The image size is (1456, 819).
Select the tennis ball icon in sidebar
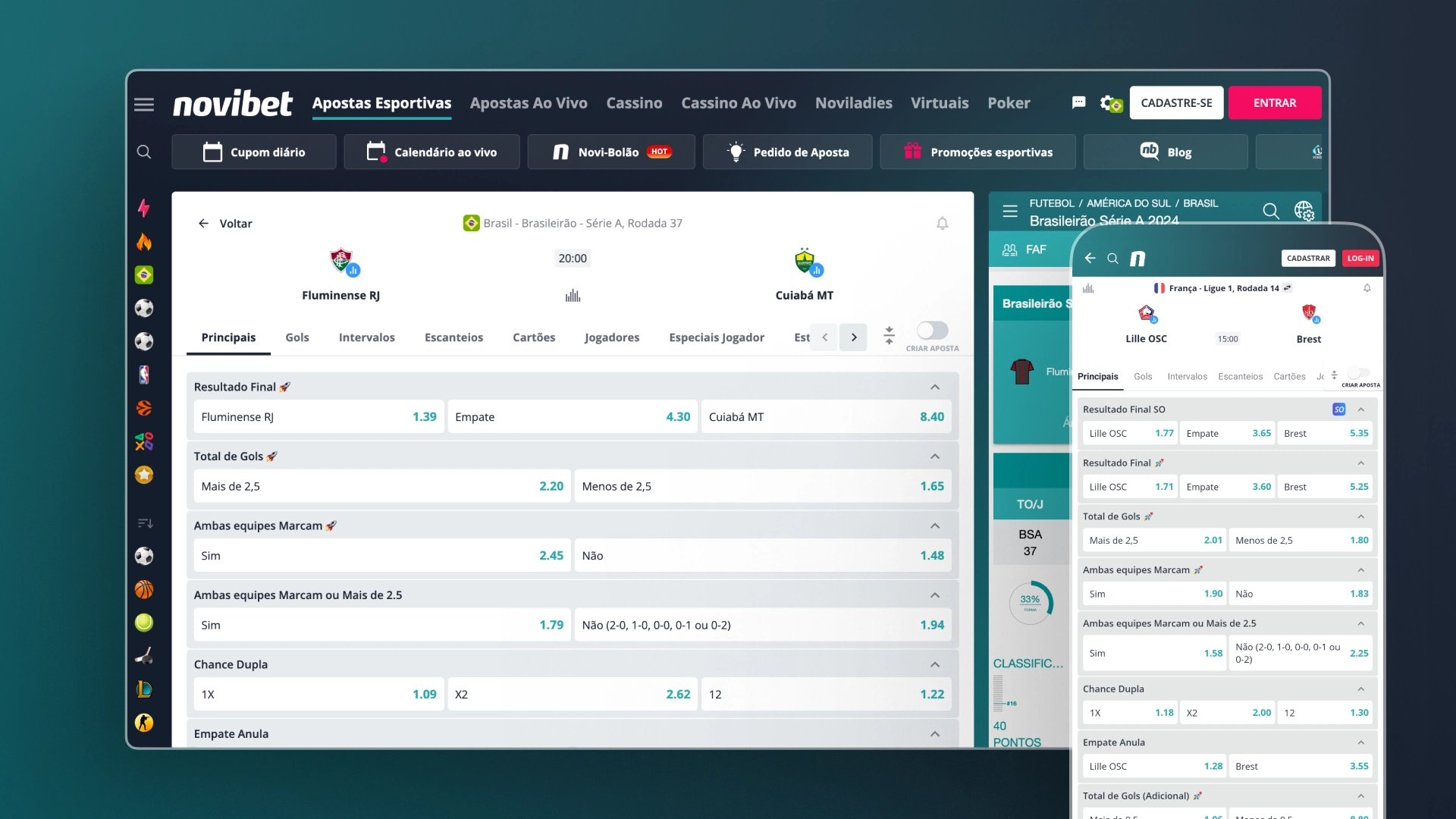[144, 623]
